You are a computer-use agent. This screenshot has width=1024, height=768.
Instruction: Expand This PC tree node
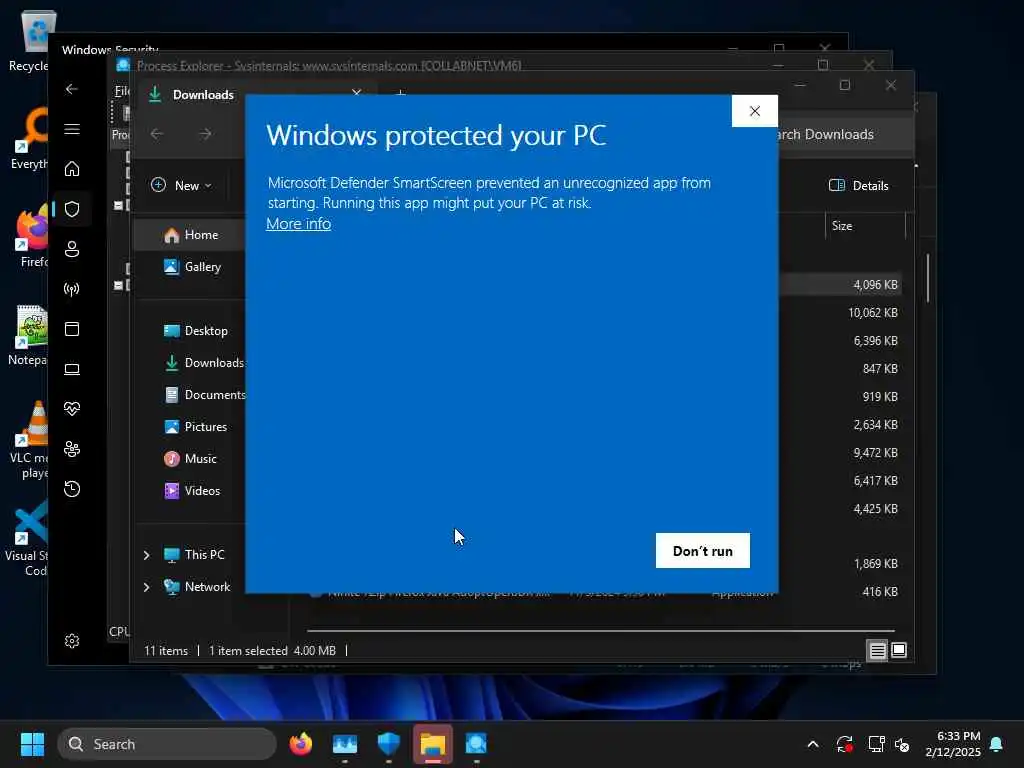(146, 554)
